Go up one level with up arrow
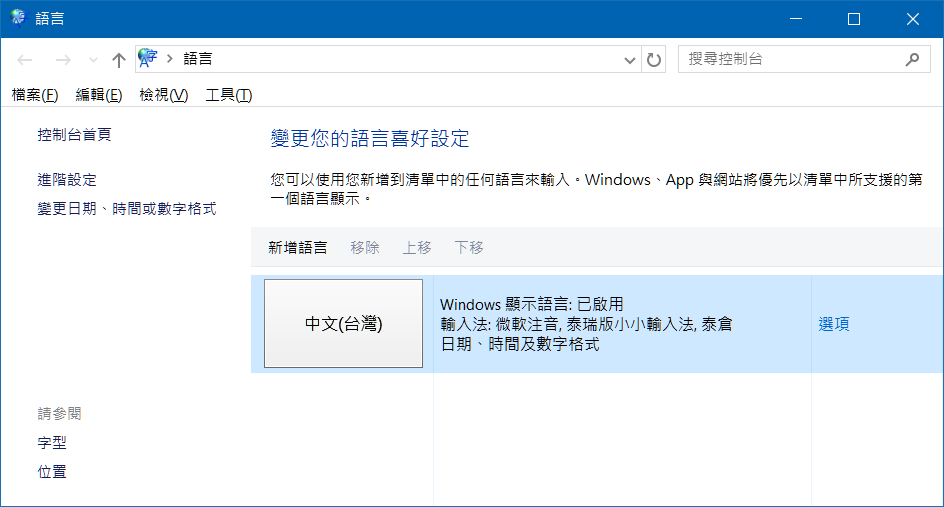The image size is (944, 507). pos(119,60)
